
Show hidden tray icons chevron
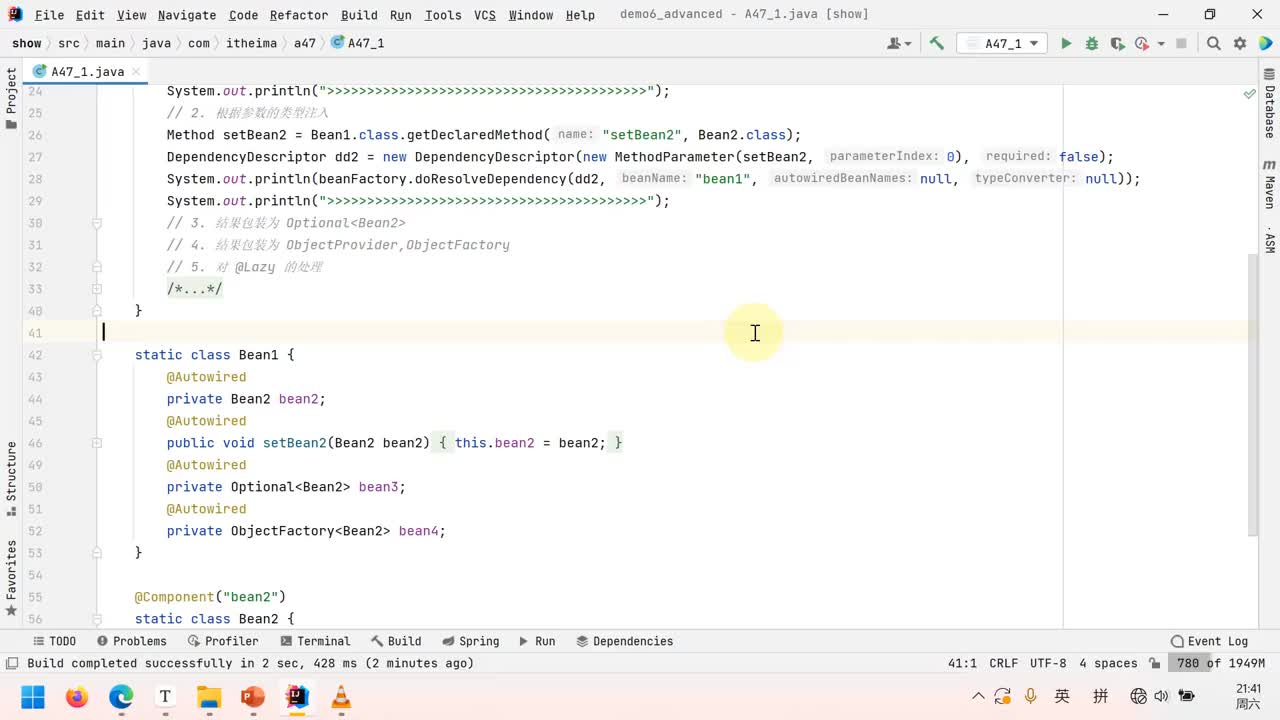tap(978, 696)
